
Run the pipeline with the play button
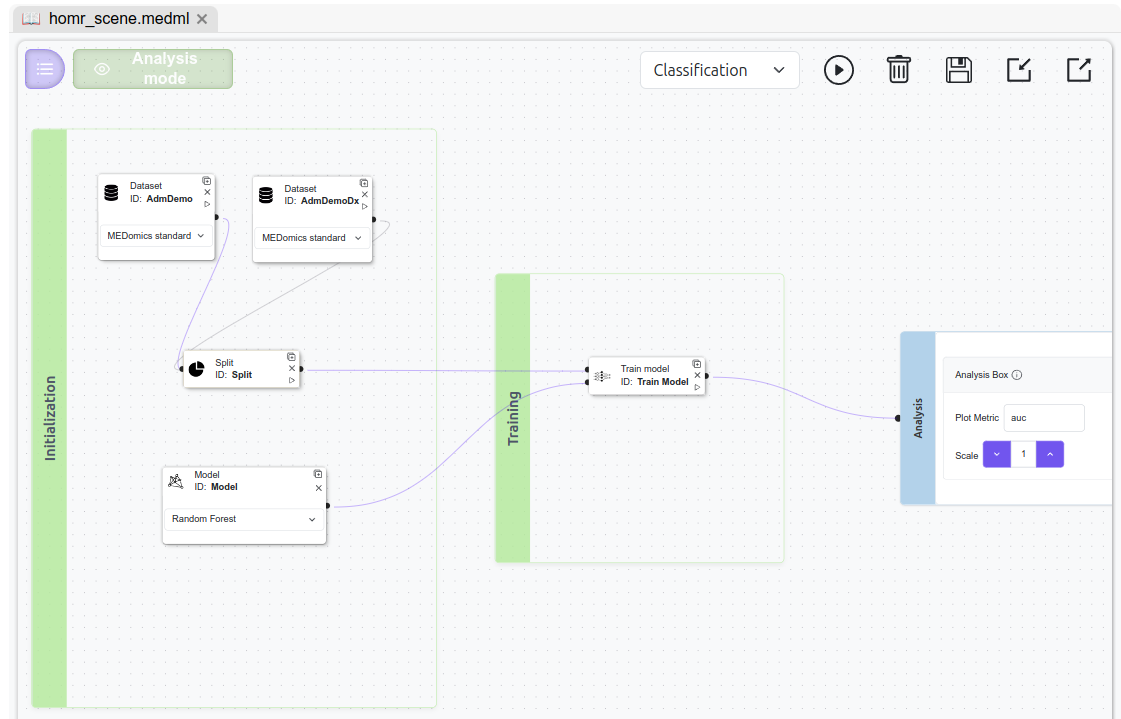point(838,70)
